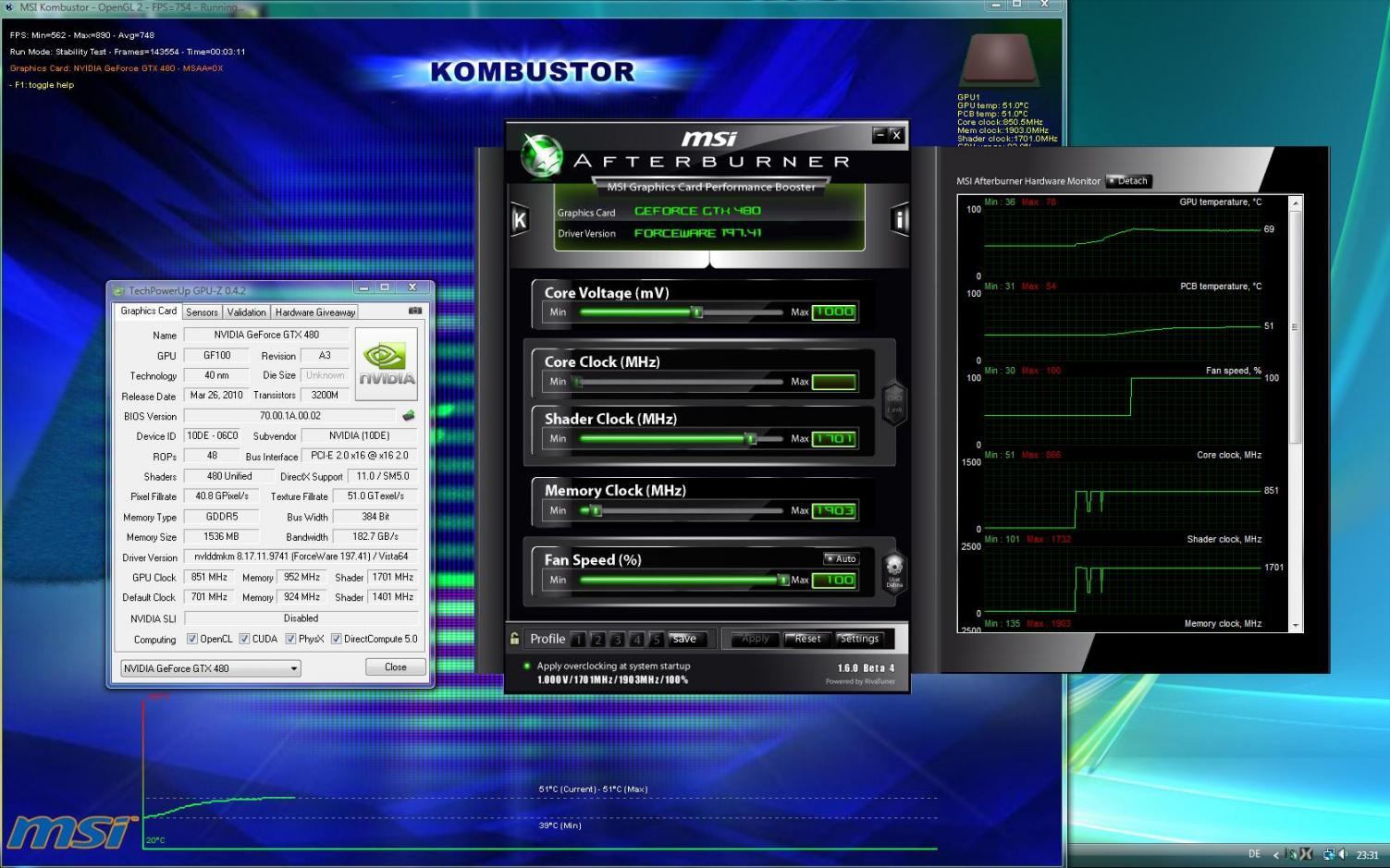Click GPU-Z screenshot camera icon
Viewport: 1390px width, 868px height.
415,312
